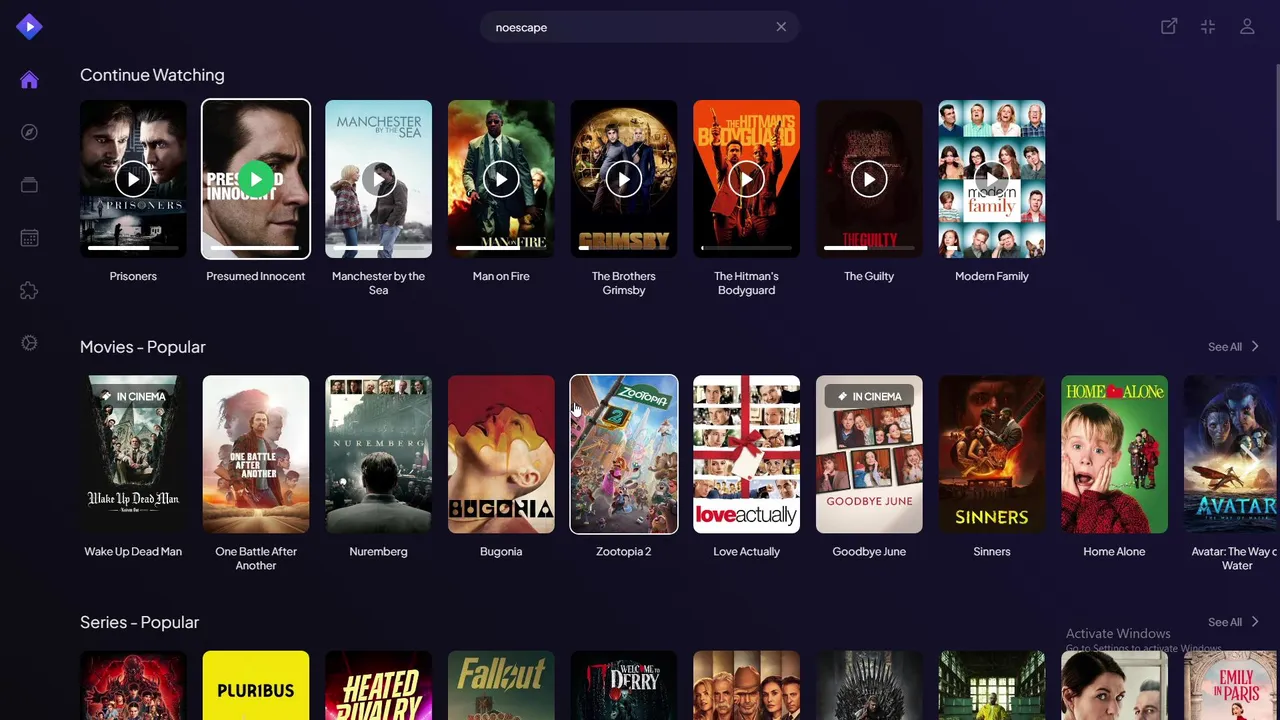Play The Brothers Grimsby poster
Image resolution: width=1280 pixels, height=720 pixels.
pyautogui.click(x=623, y=179)
